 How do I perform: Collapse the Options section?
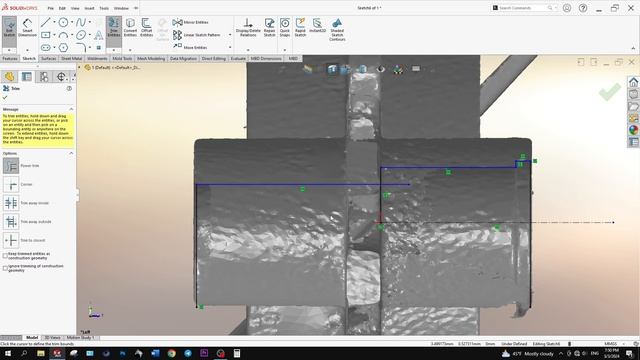coord(71,153)
